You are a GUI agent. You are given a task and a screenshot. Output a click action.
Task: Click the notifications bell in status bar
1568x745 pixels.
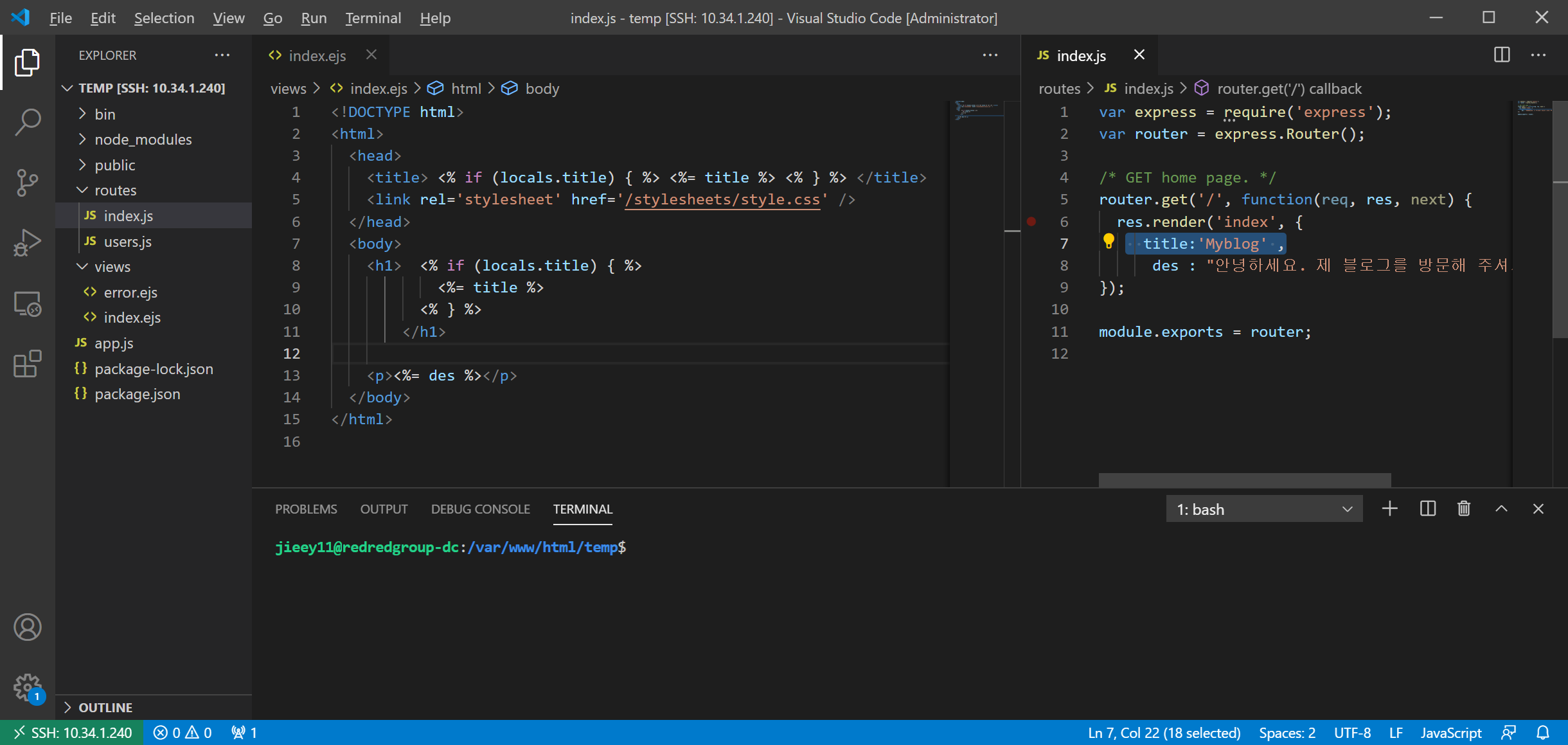click(x=1543, y=733)
